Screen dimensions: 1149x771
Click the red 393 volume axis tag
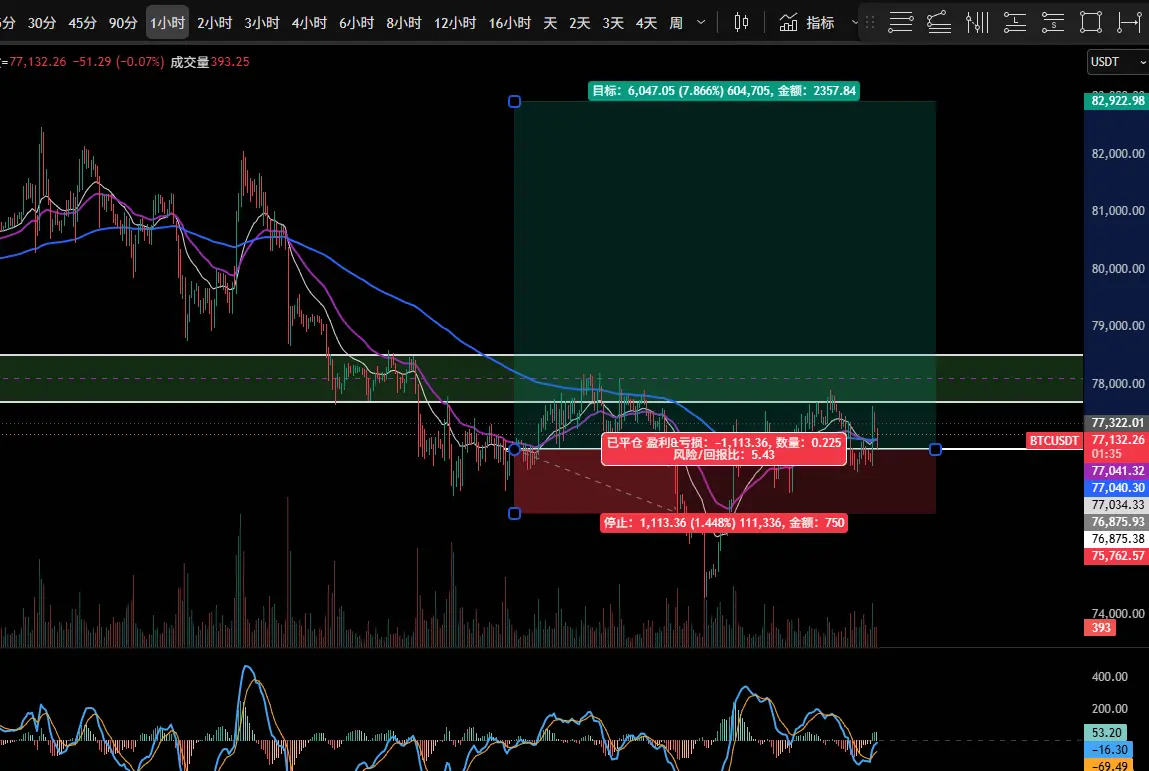[1100, 627]
